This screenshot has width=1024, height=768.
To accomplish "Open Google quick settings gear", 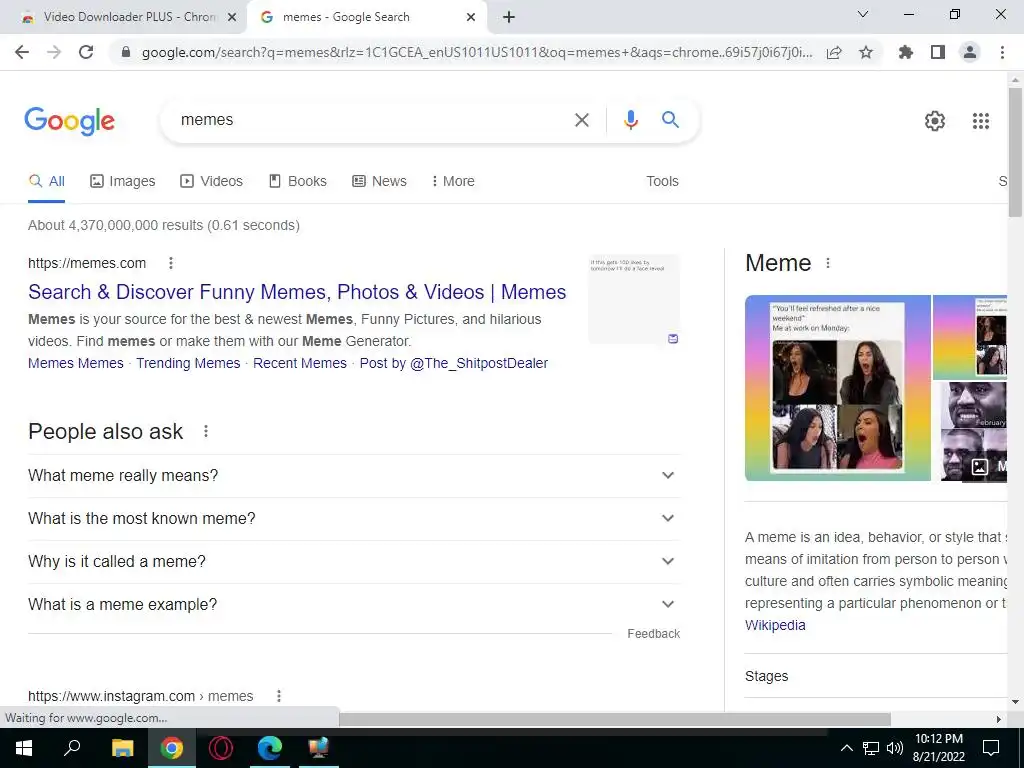I will [x=935, y=121].
